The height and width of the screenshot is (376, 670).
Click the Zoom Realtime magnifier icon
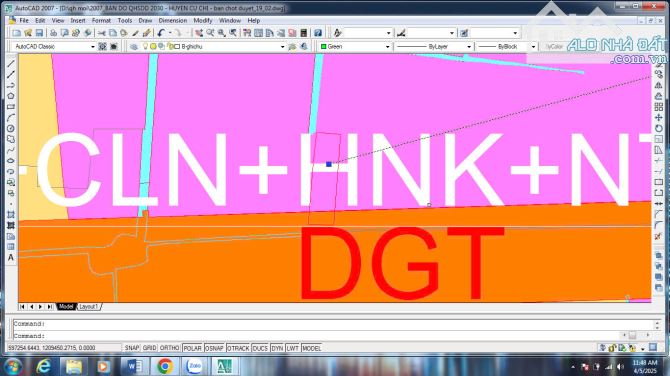tap(210, 33)
